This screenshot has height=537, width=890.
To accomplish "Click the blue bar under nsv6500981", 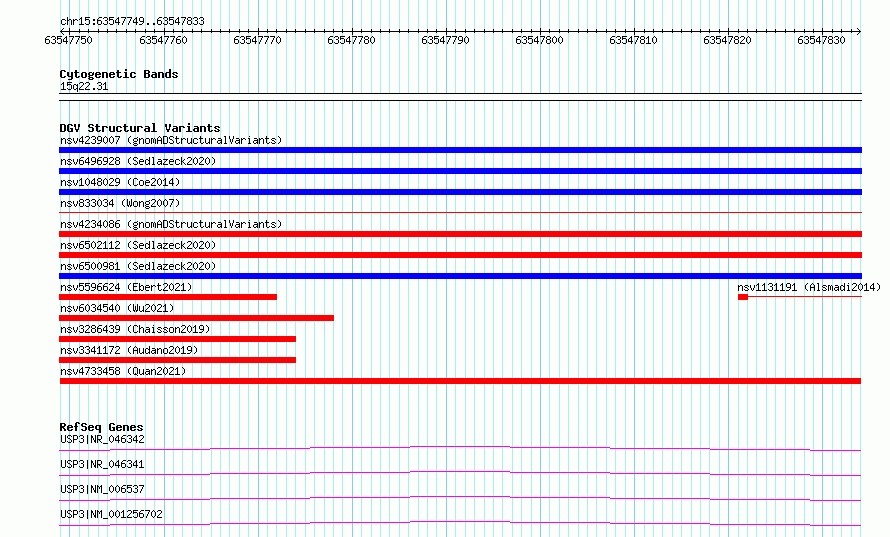I will click(460, 276).
